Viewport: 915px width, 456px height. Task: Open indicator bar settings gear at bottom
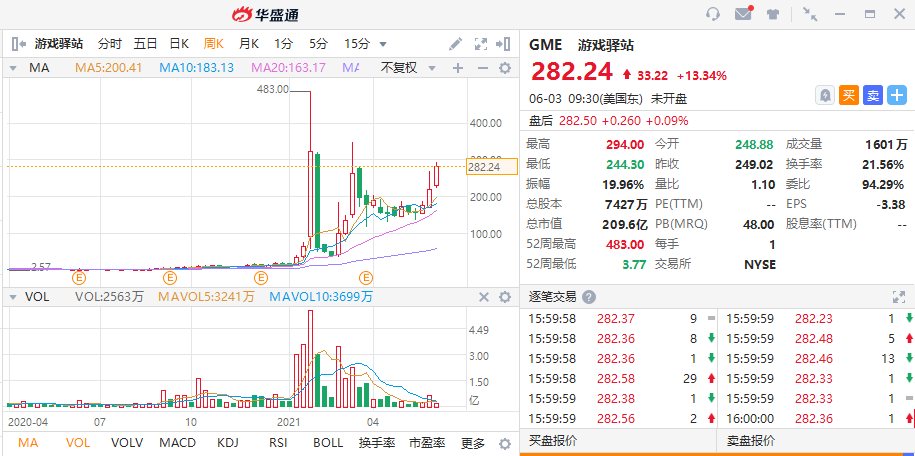point(505,443)
